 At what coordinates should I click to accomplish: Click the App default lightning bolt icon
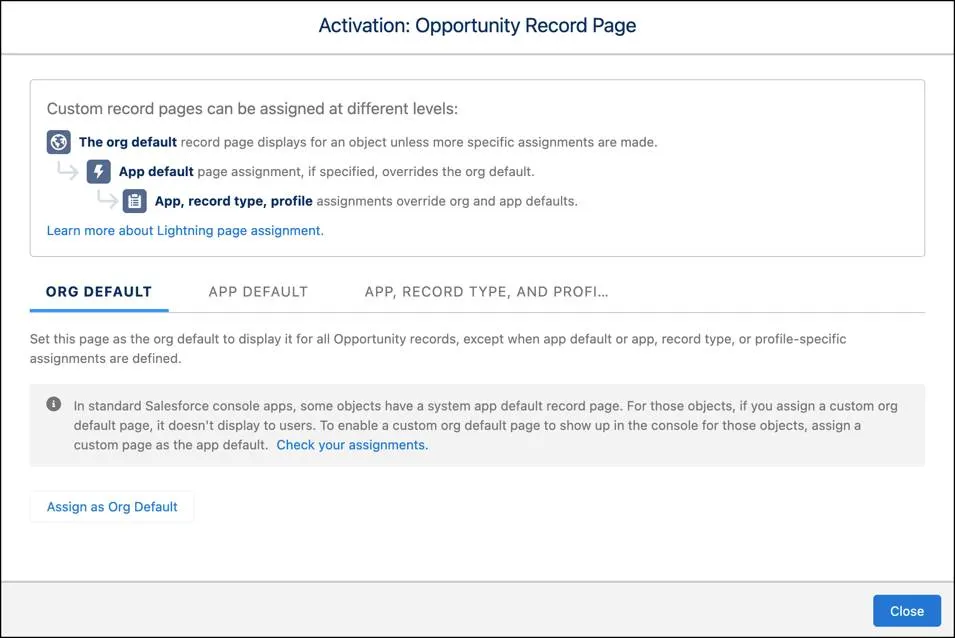(x=99, y=171)
